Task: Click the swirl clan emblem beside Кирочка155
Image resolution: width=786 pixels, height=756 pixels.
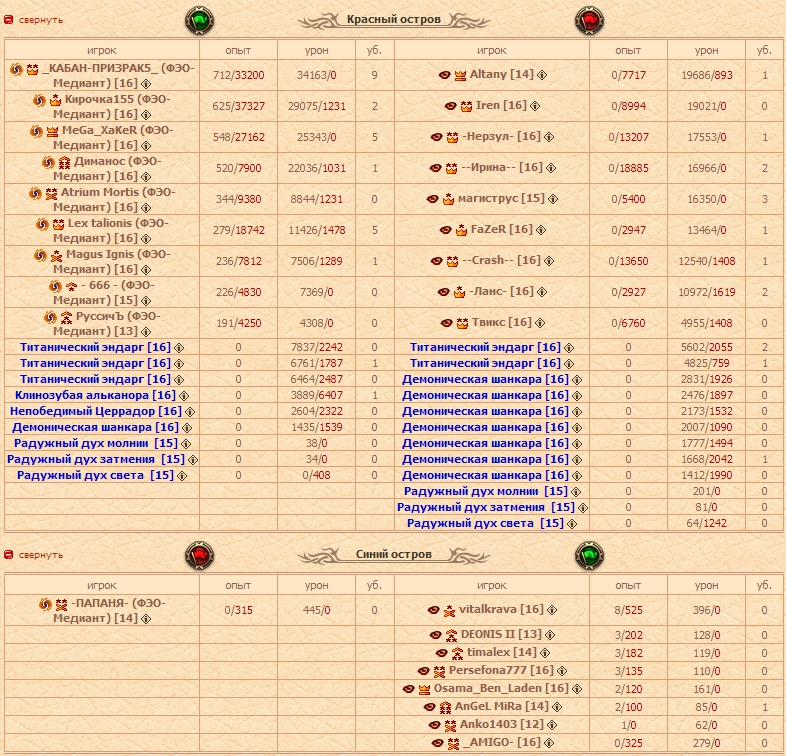Action: pyautogui.click(x=39, y=100)
